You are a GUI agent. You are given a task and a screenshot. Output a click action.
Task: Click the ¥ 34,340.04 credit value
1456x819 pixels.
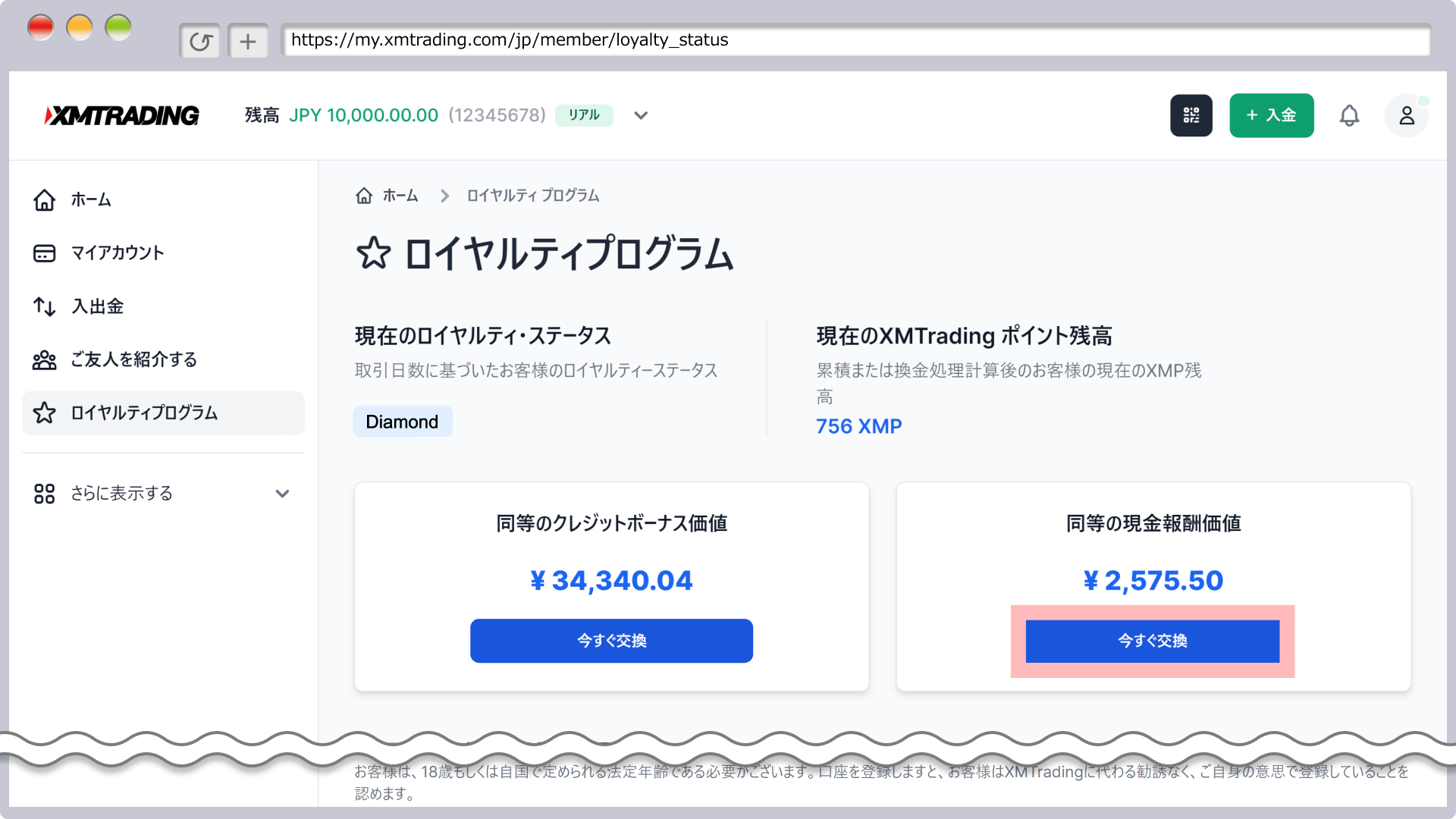click(x=611, y=581)
